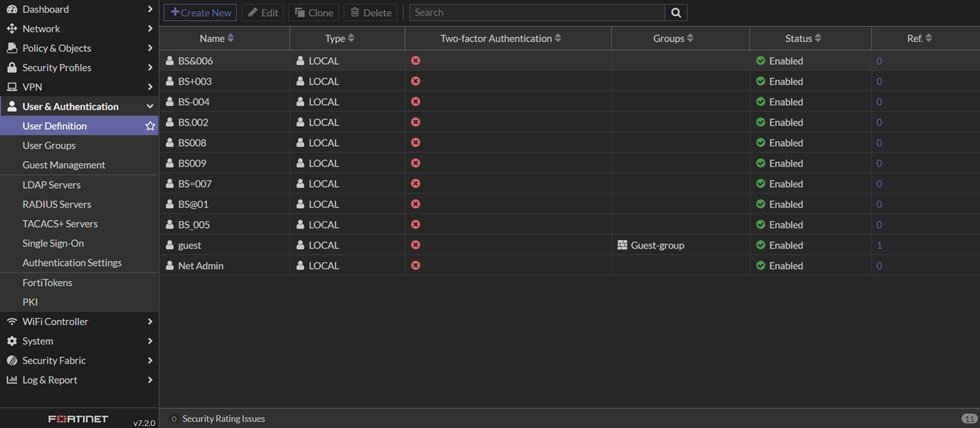The image size is (980, 428).
Task: Click the WiFi Controller sidebar icon
Action: coord(12,322)
